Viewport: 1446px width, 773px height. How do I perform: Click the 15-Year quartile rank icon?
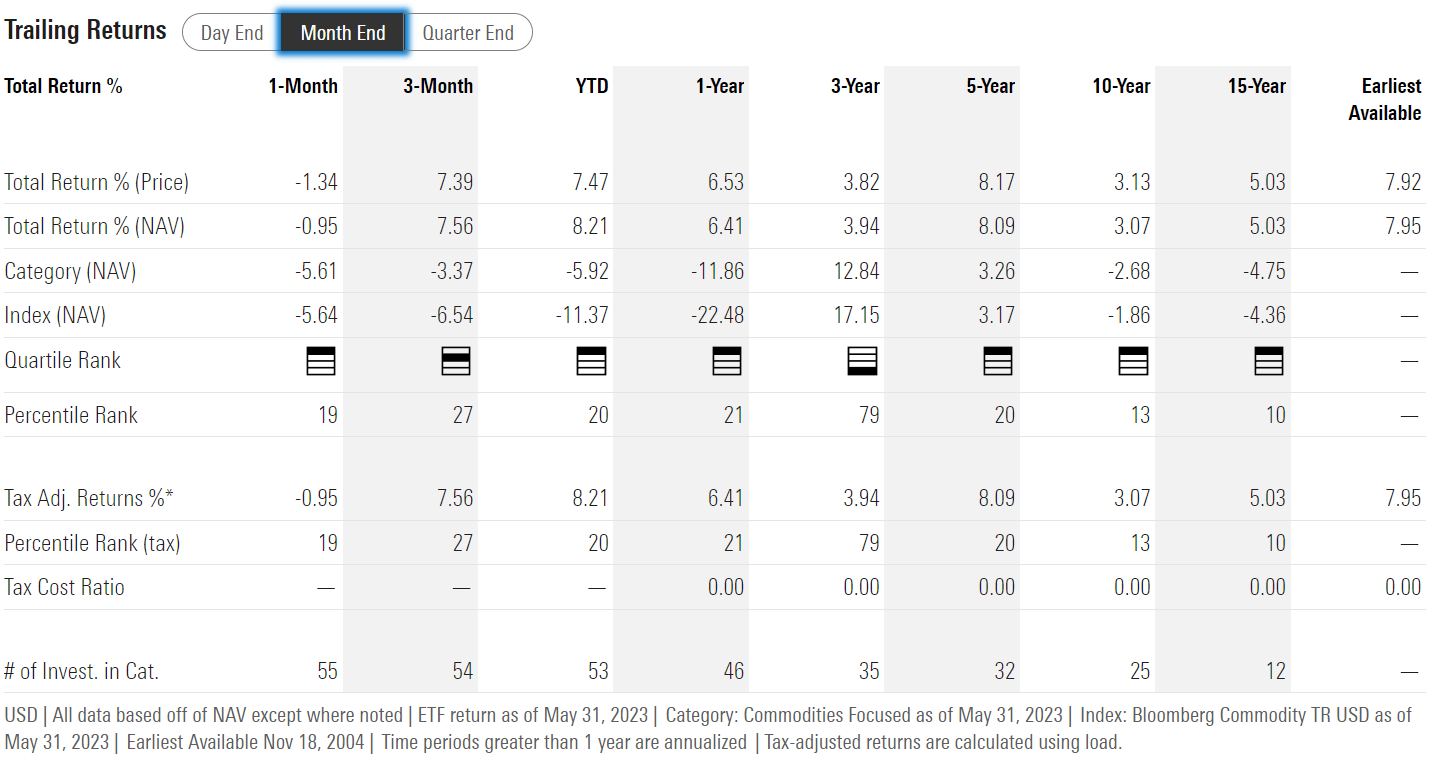point(1268,361)
